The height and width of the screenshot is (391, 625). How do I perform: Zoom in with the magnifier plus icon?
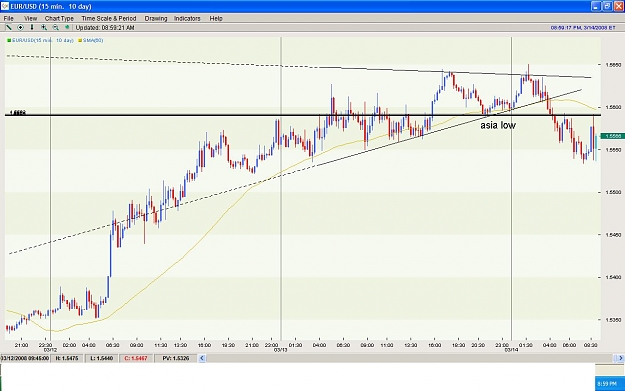click(44, 28)
